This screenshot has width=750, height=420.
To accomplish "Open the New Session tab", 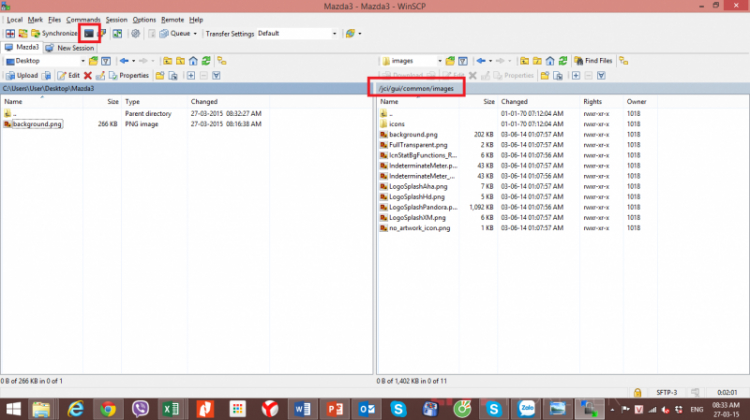I will point(70,48).
